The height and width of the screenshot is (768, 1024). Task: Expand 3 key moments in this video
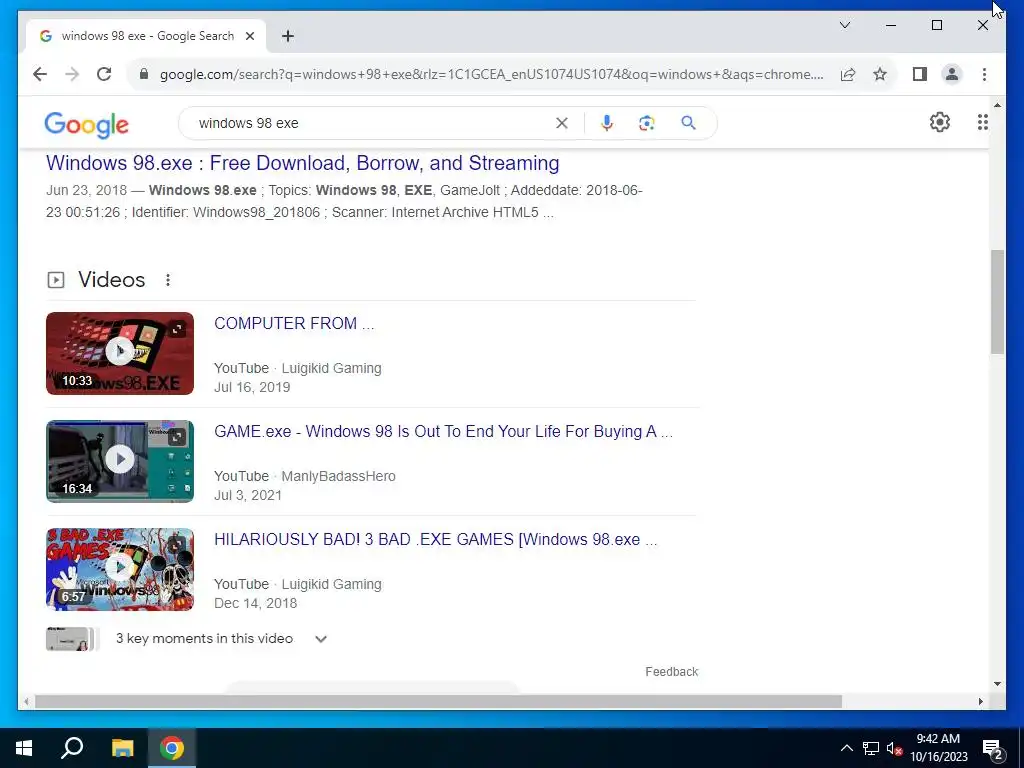click(x=321, y=639)
